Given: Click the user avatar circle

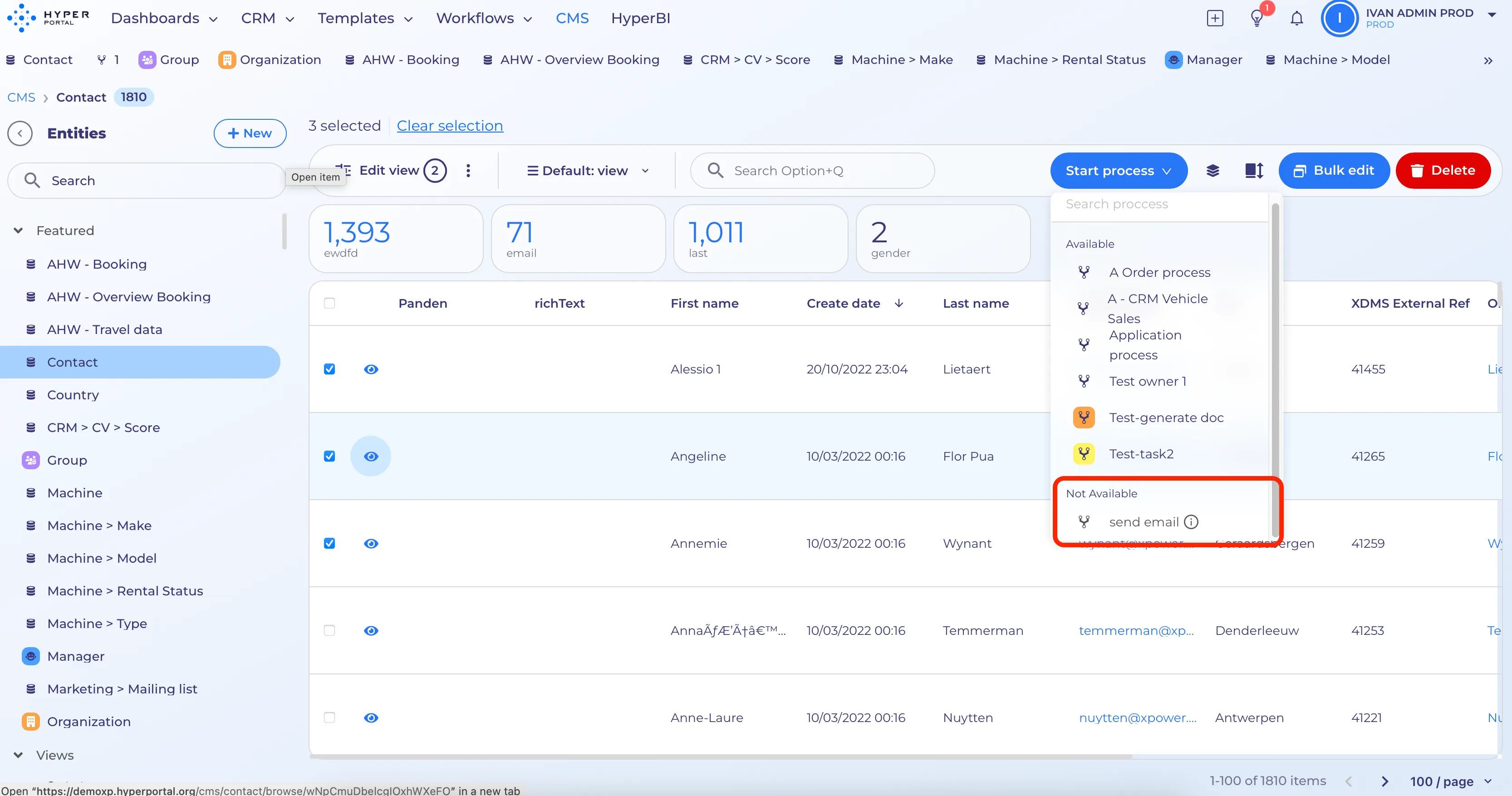Looking at the screenshot, I should [x=1339, y=18].
